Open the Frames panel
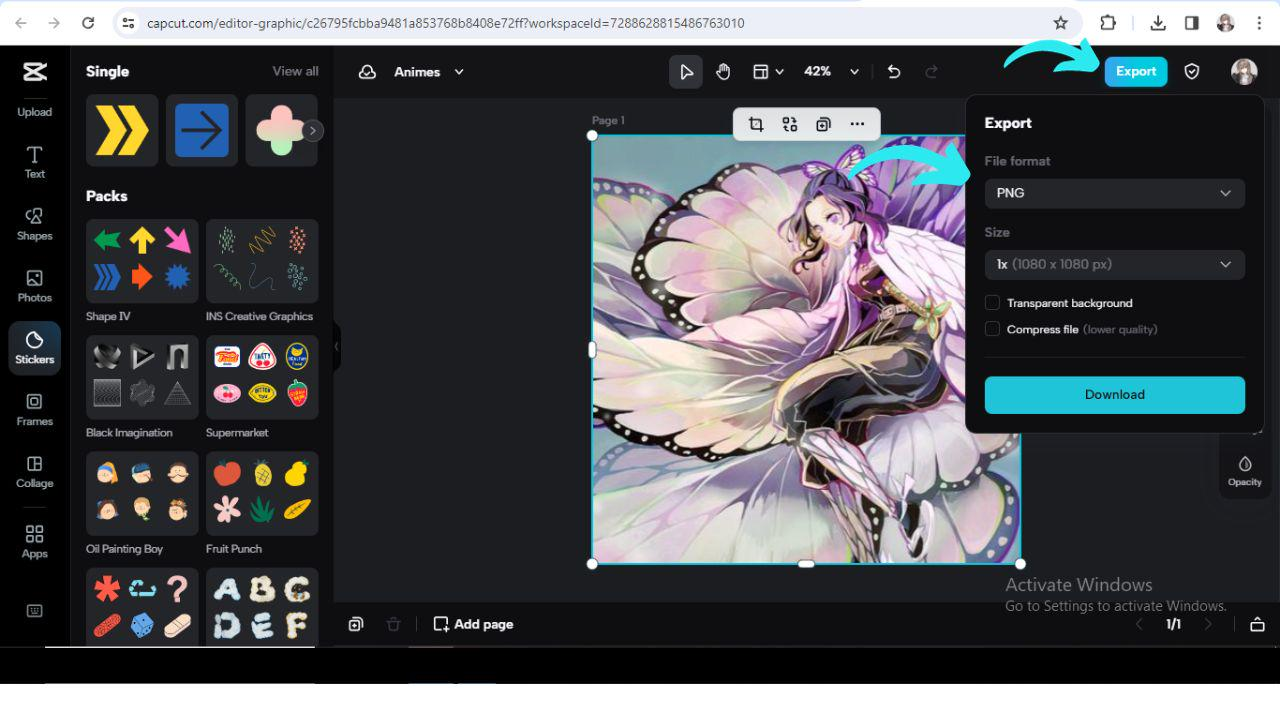1280x720 pixels. pyautogui.click(x=34, y=409)
